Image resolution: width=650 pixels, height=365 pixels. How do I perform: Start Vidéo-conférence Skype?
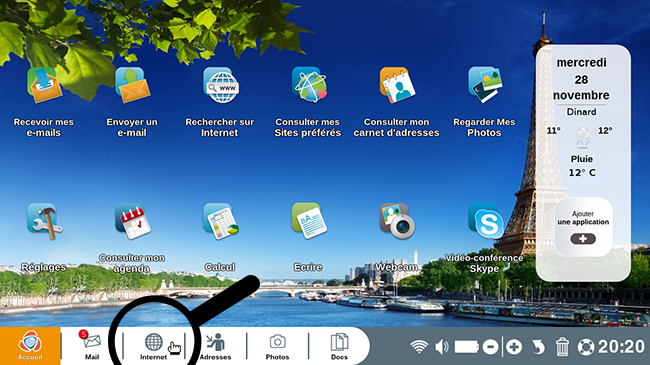(x=485, y=221)
